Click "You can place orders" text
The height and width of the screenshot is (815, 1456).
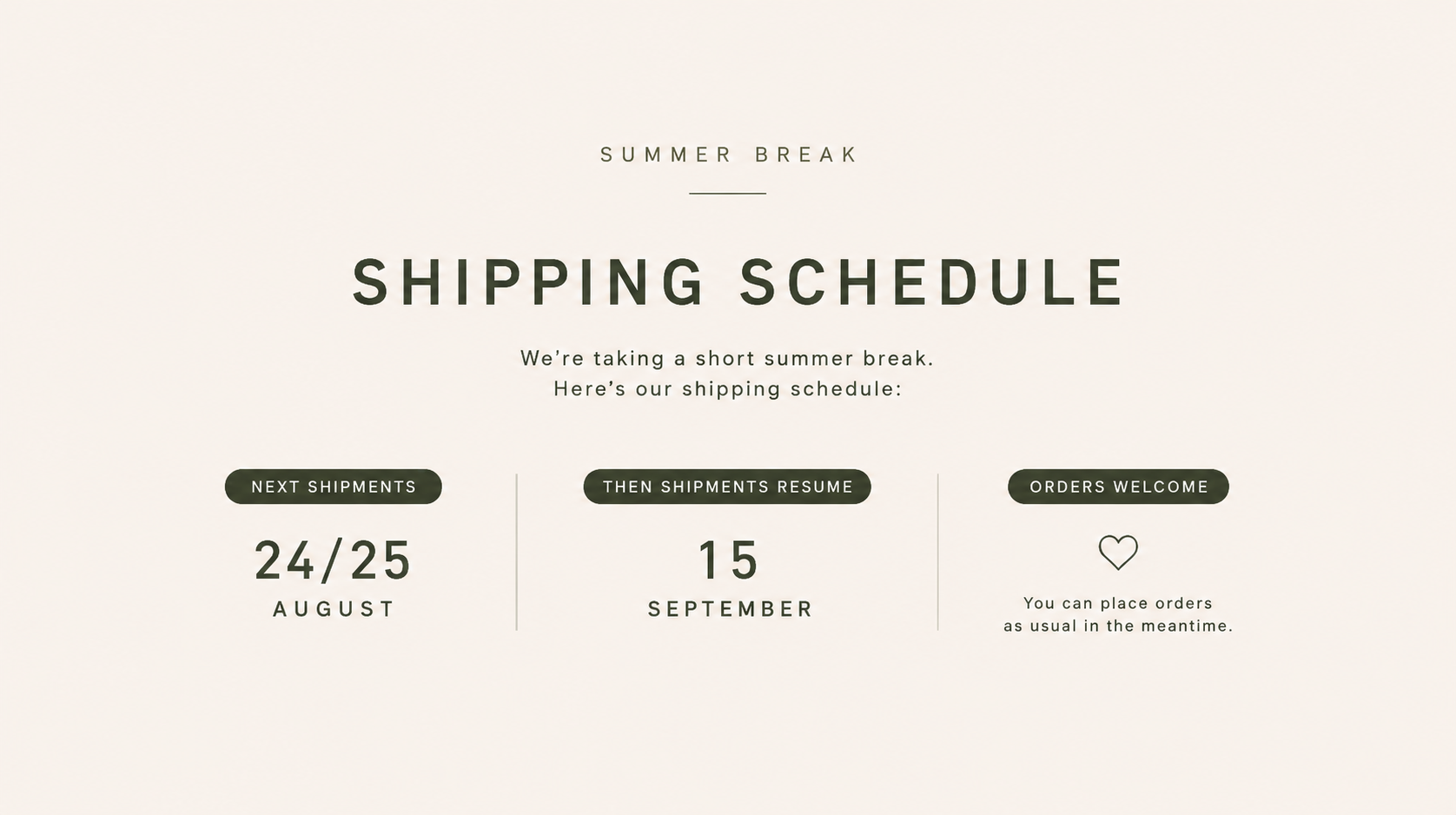pyautogui.click(x=1118, y=603)
